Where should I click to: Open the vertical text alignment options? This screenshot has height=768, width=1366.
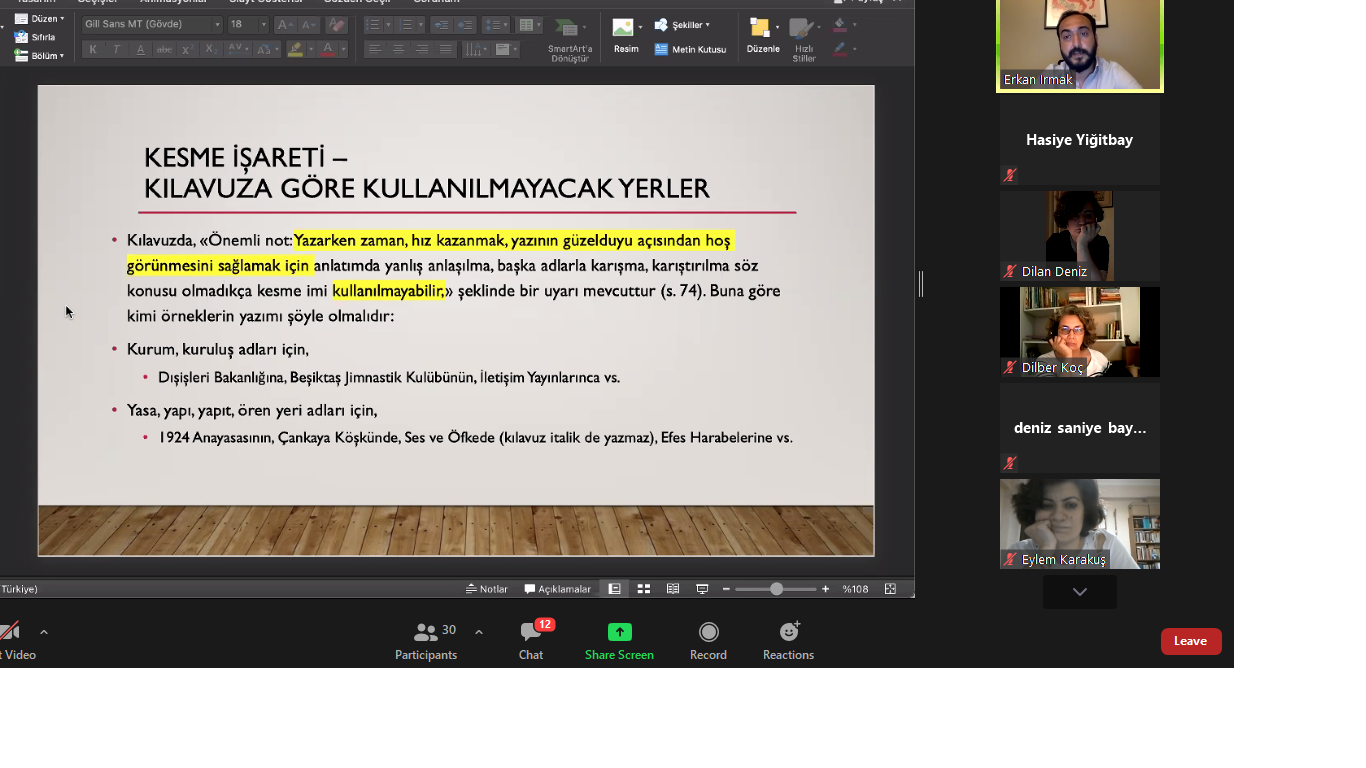tap(507, 49)
